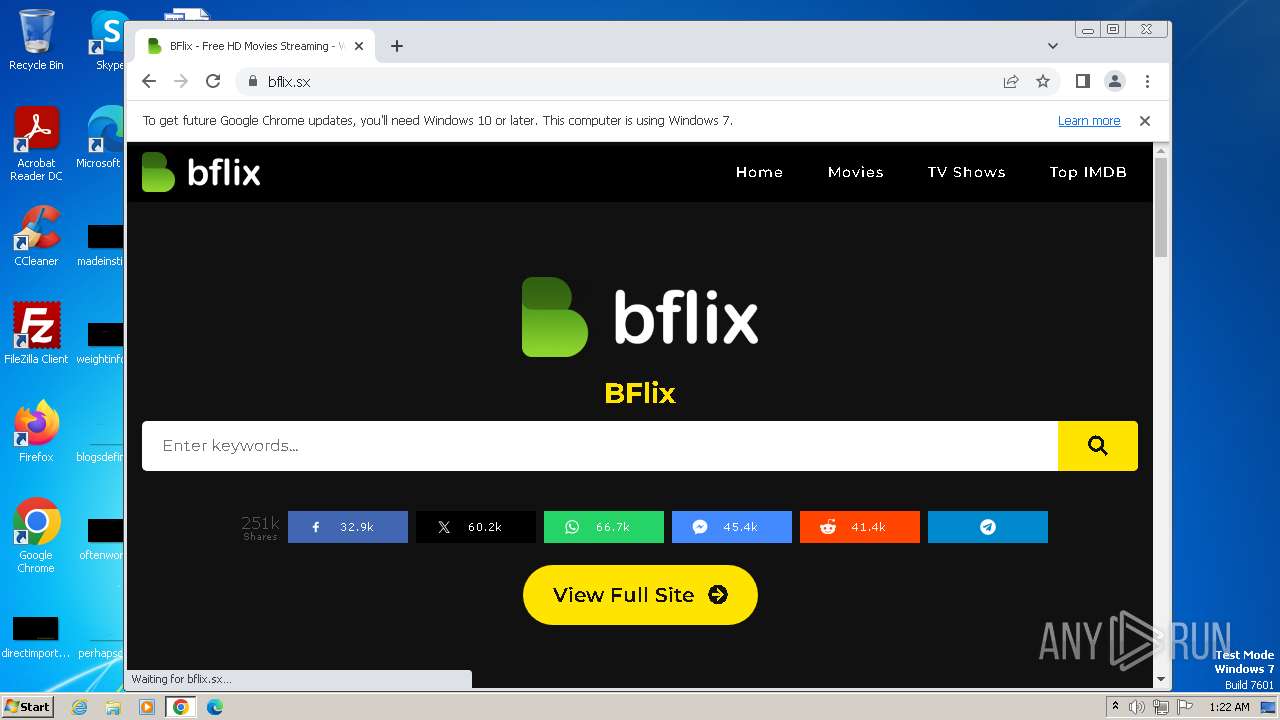The image size is (1280, 720).
Task: Open Google Chrome desktop icon
Action: click(x=36, y=535)
